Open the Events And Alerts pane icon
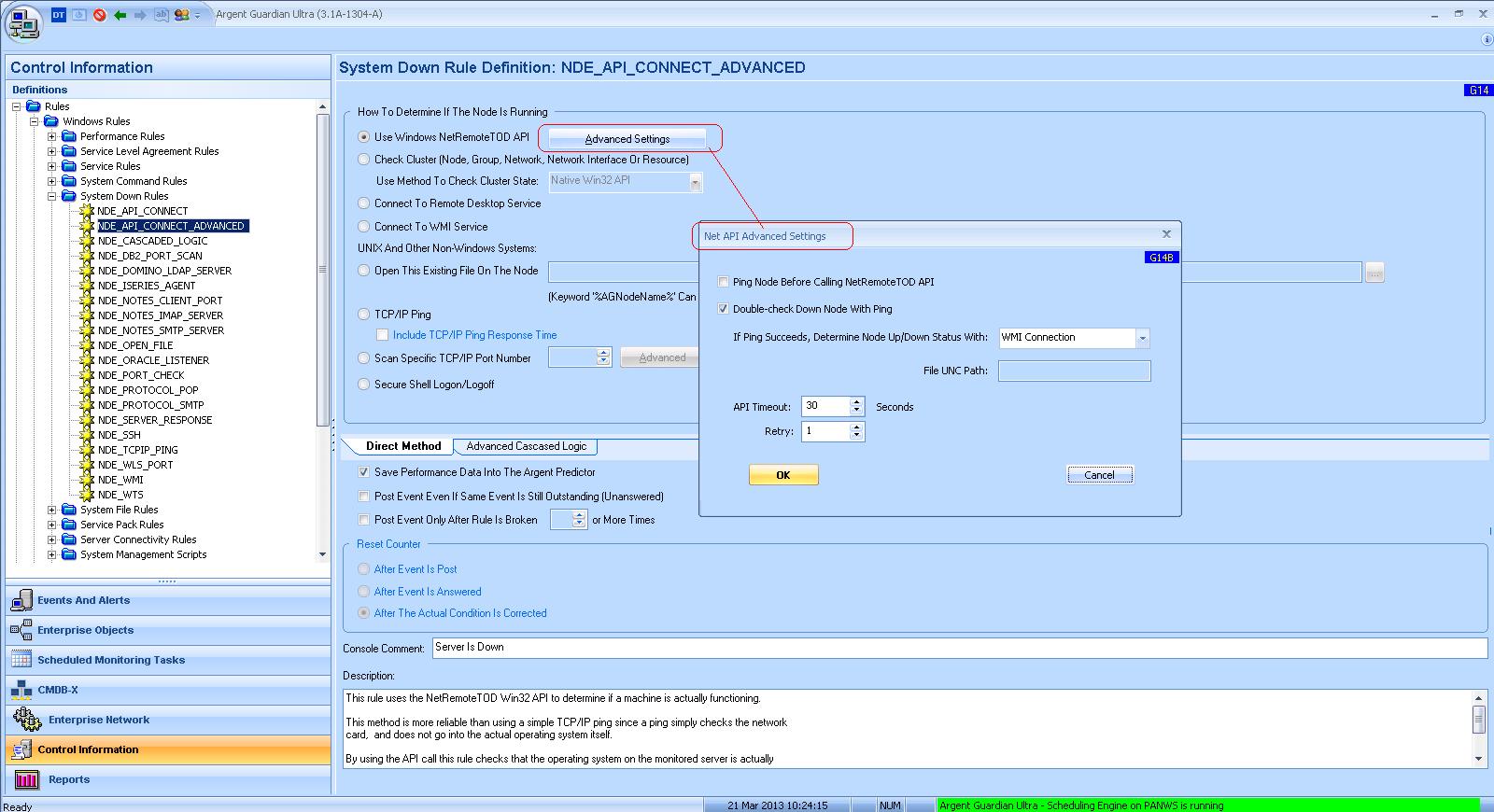 point(21,601)
